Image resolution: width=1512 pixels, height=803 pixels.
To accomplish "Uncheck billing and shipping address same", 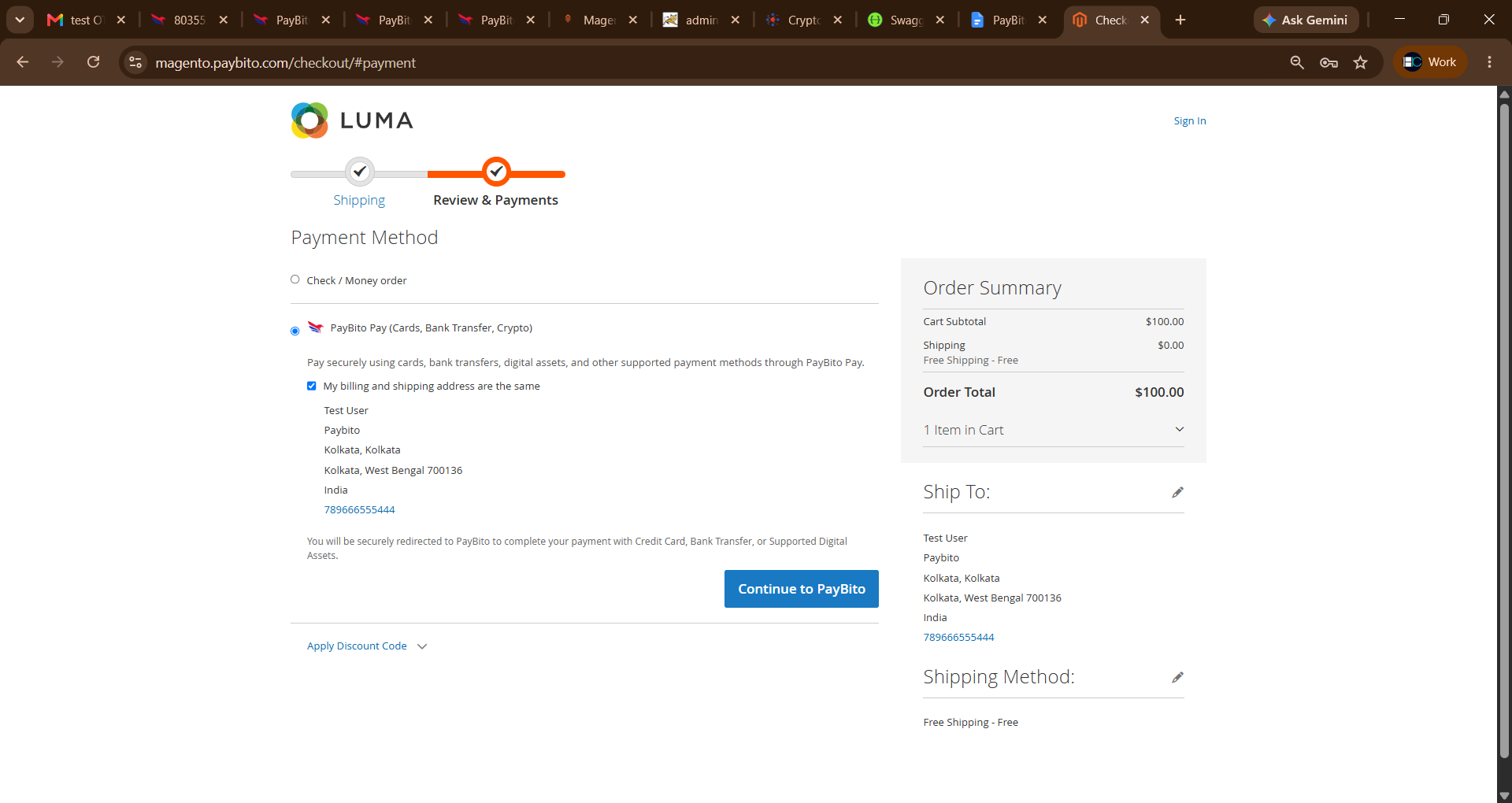I will point(312,386).
